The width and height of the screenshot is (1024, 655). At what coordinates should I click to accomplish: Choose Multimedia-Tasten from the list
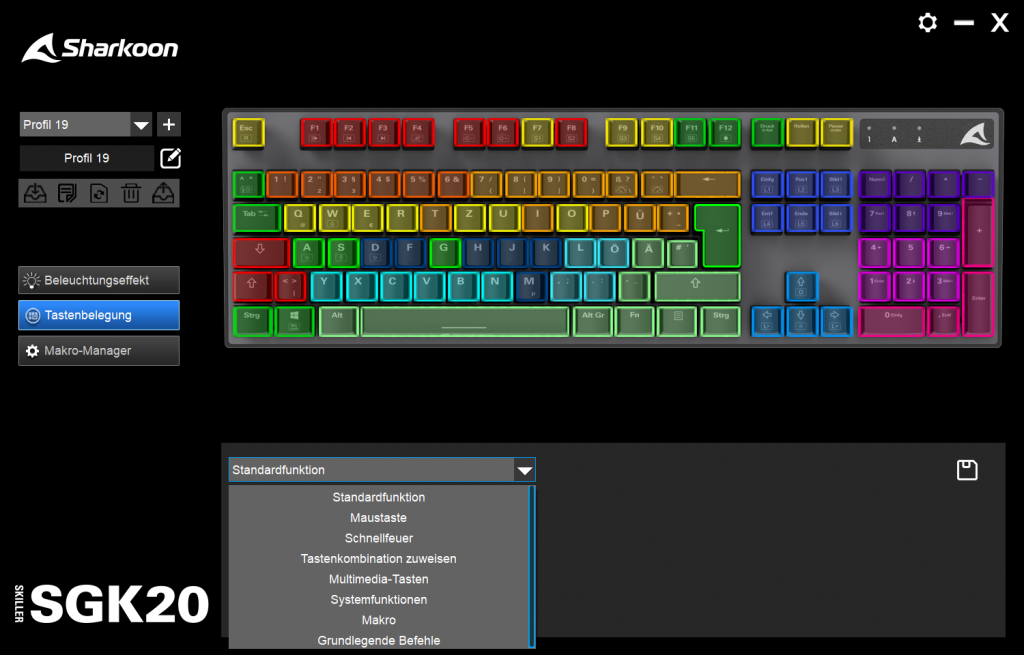pyautogui.click(x=378, y=579)
